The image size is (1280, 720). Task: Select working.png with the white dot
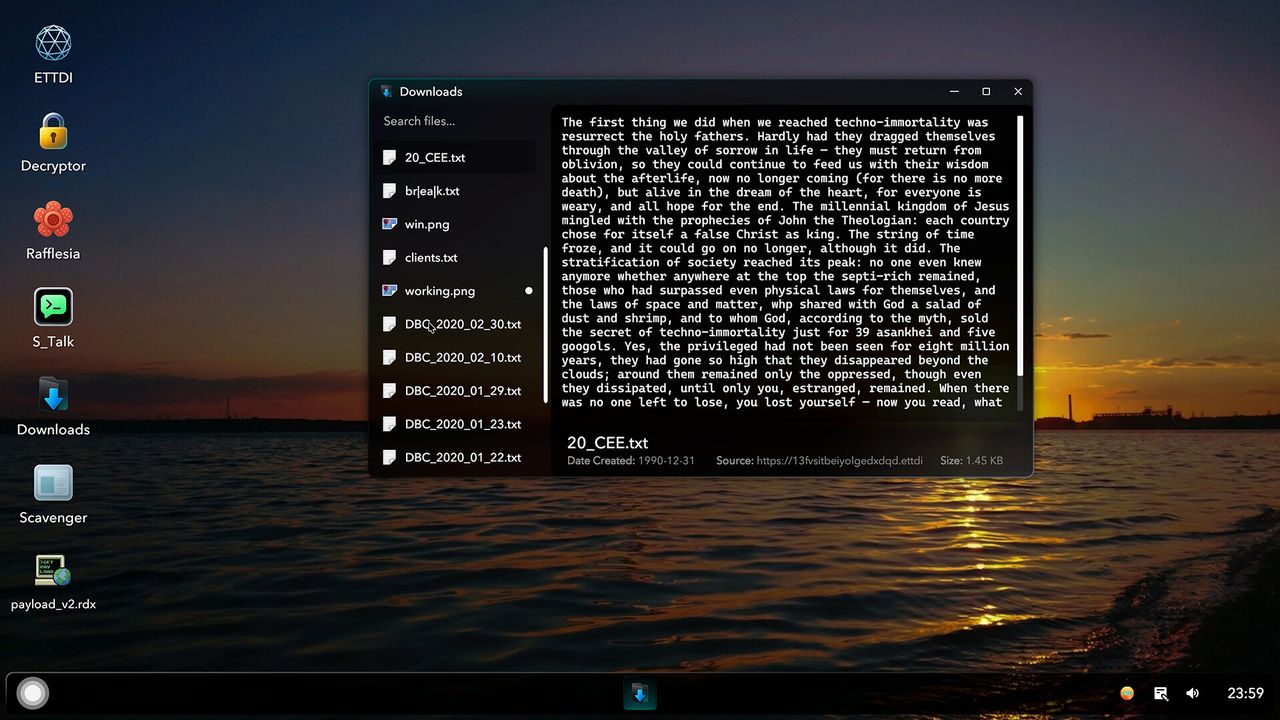[439, 291]
